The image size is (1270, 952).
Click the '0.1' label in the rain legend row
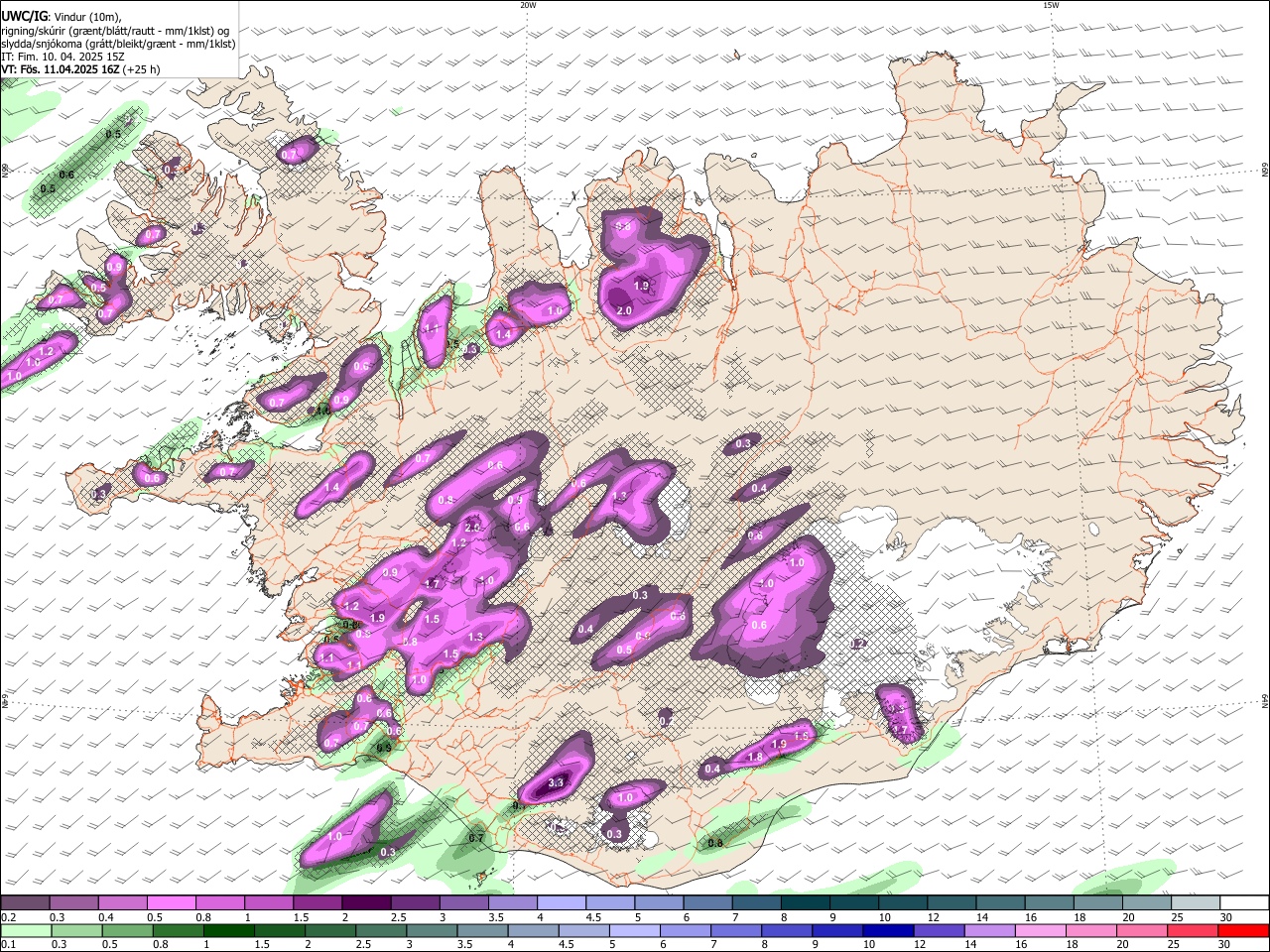point(8,945)
